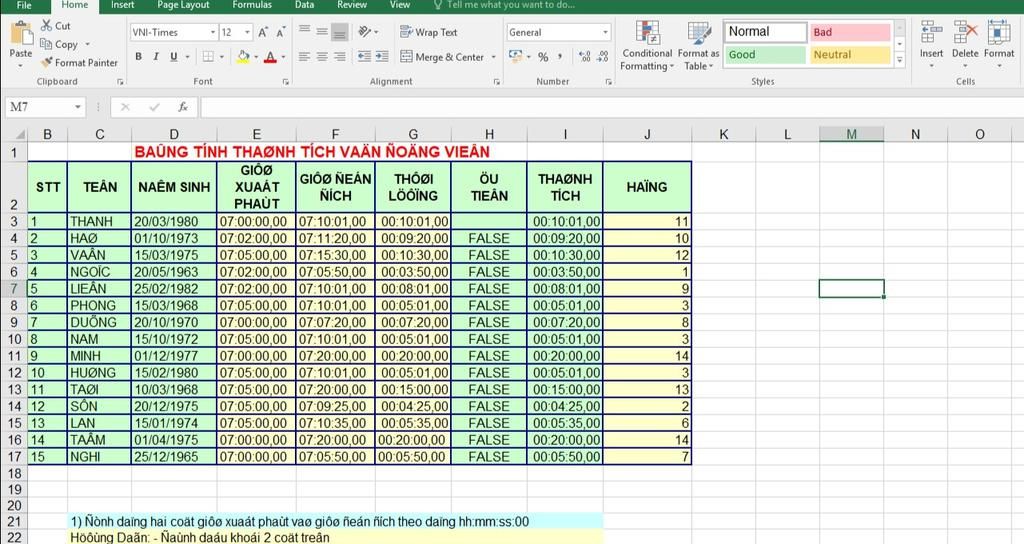Center text horizontally in Alignment group

pos(322,57)
